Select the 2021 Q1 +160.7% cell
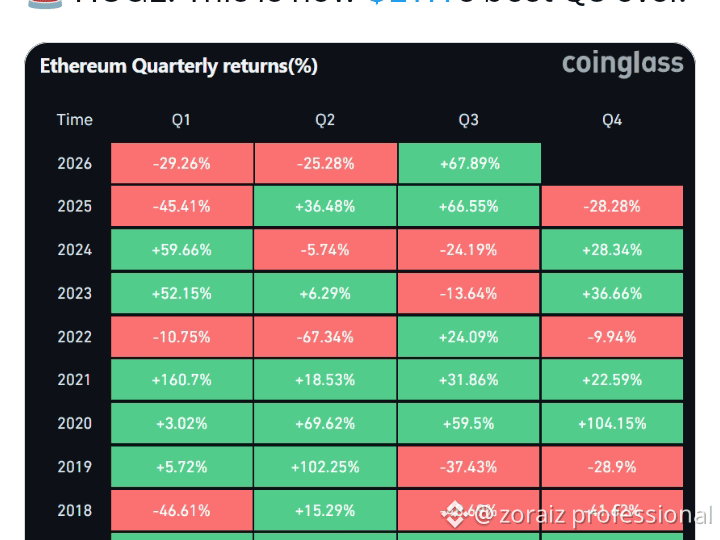The width and height of the screenshot is (720, 540). coord(182,380)
